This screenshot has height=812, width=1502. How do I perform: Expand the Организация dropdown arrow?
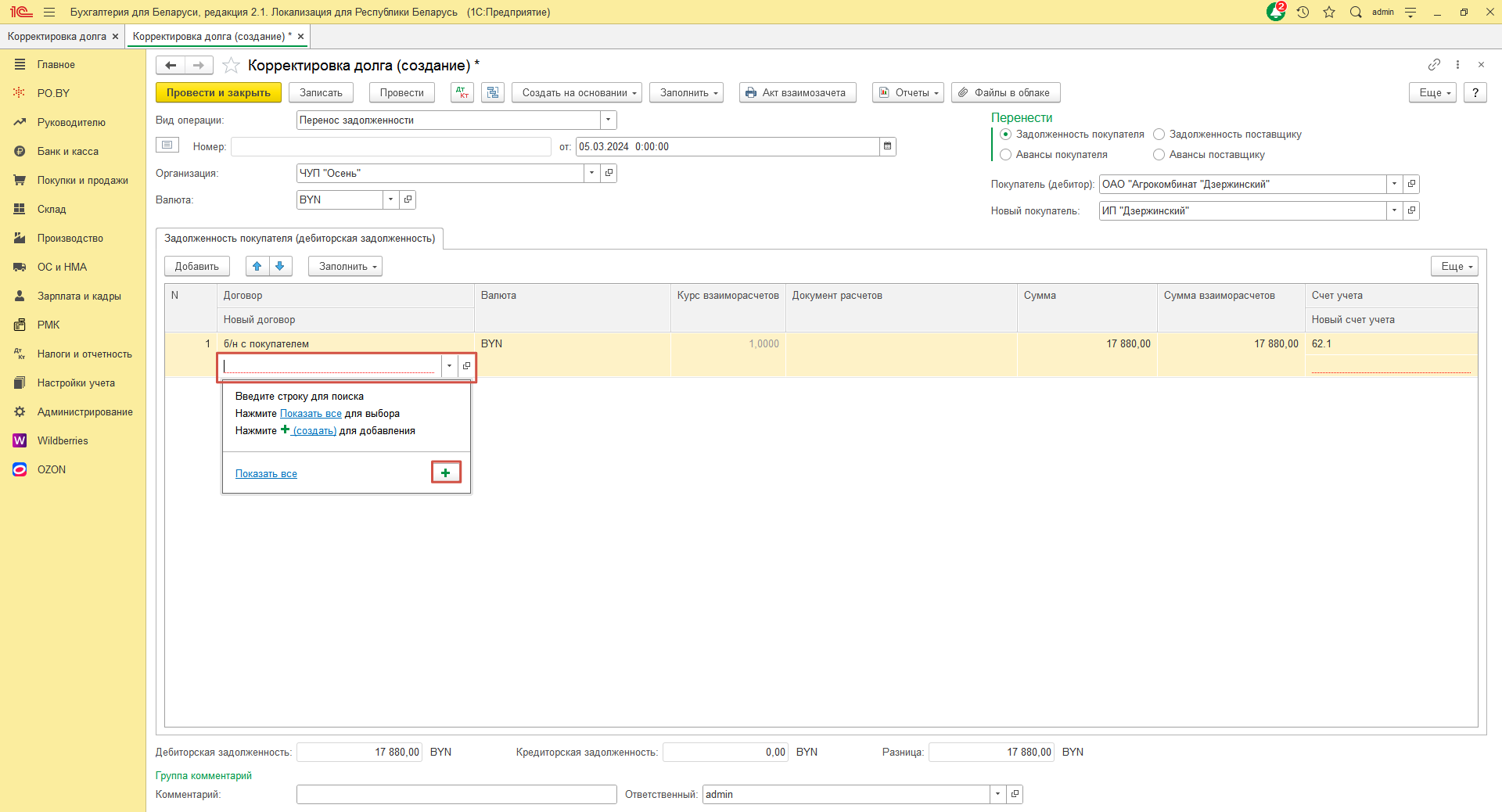point(592,173)
